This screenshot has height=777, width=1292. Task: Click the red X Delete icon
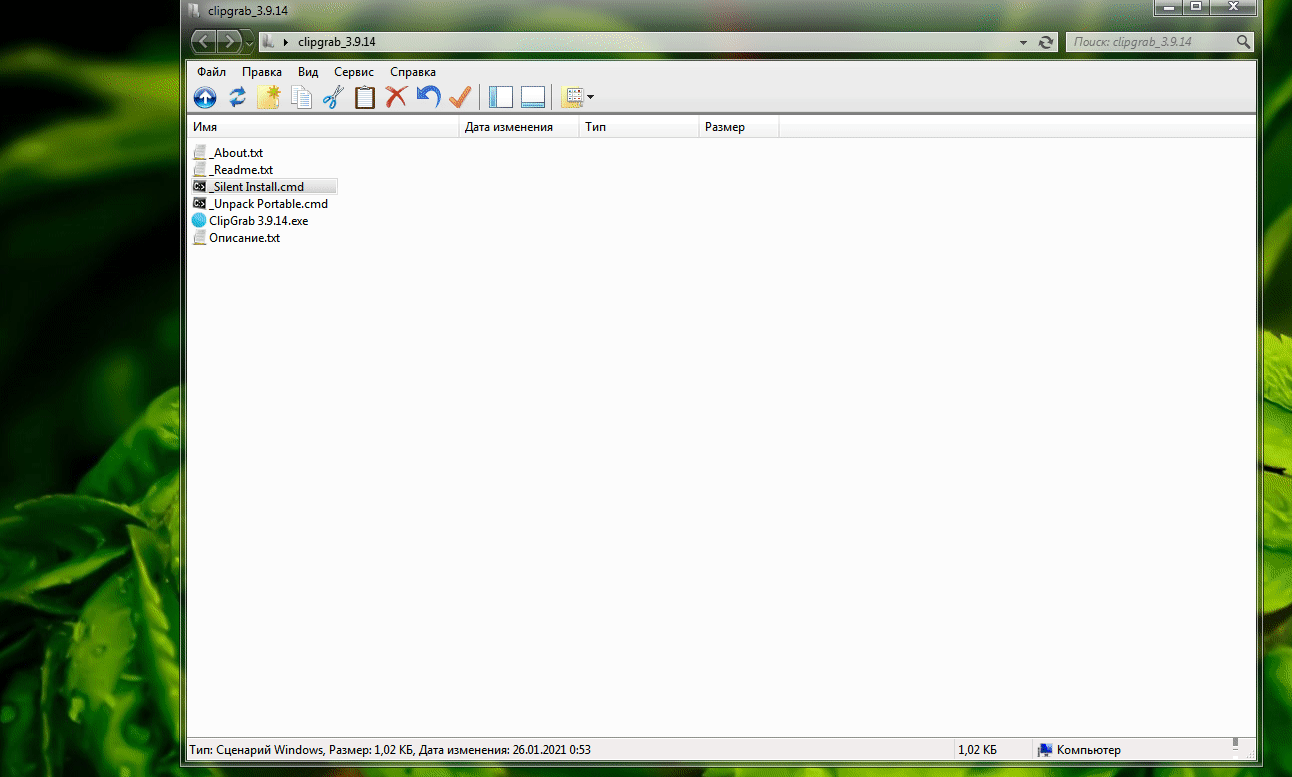[x=396, y=97]
